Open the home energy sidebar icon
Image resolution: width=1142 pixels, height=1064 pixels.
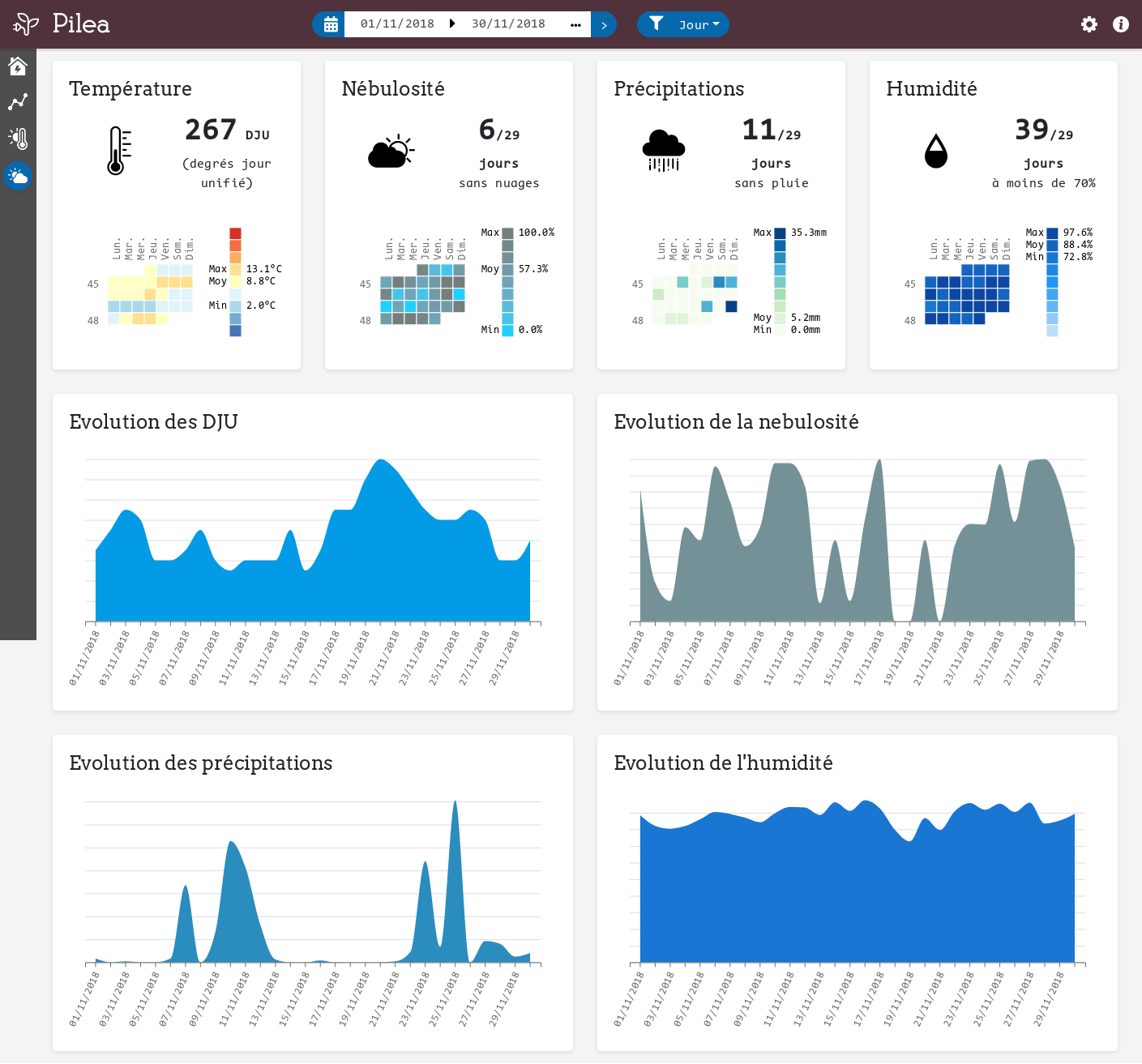(18, 66)
